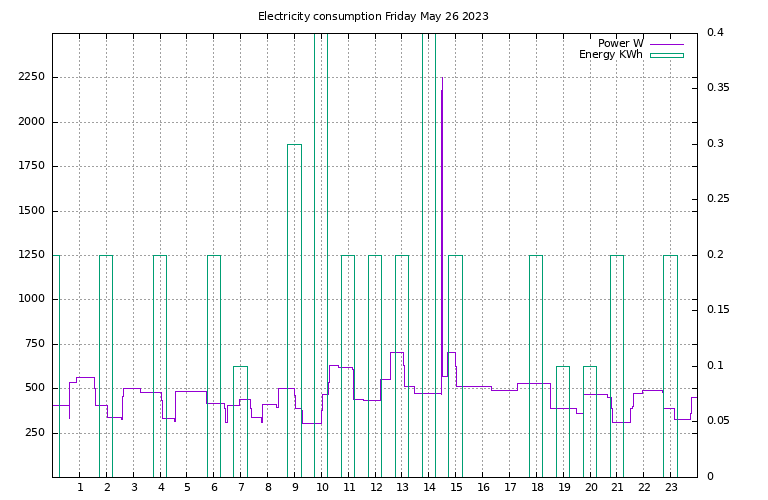Click the 0.2 right axis label
The width and height of the screenshot is (768, 500).
[x=715, y=255]
